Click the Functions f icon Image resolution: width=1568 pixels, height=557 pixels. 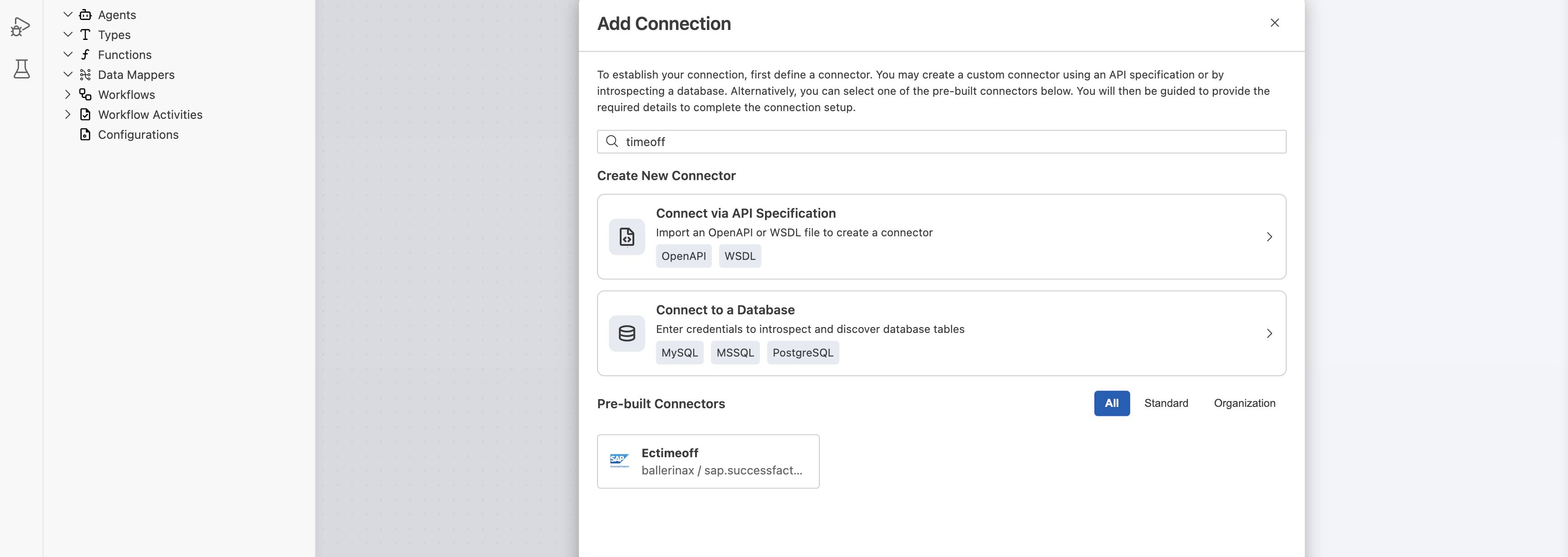coord(85,55)
